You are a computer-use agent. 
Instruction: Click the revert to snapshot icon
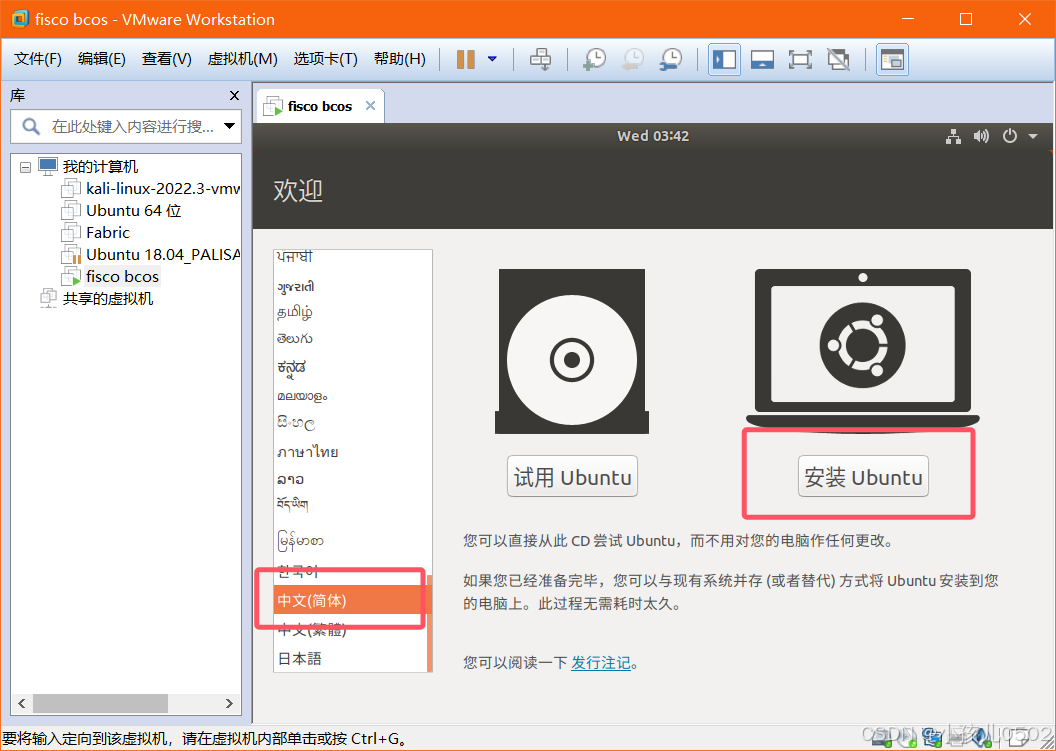coord(632,59)
